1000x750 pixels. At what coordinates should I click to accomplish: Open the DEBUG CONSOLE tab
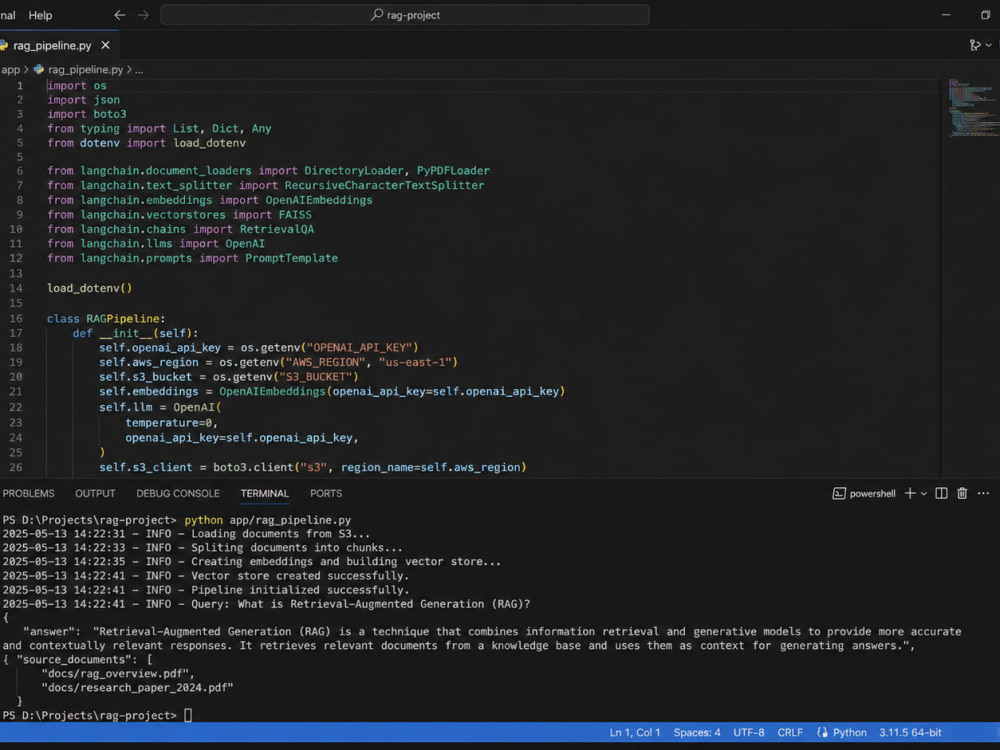(178, 494)
